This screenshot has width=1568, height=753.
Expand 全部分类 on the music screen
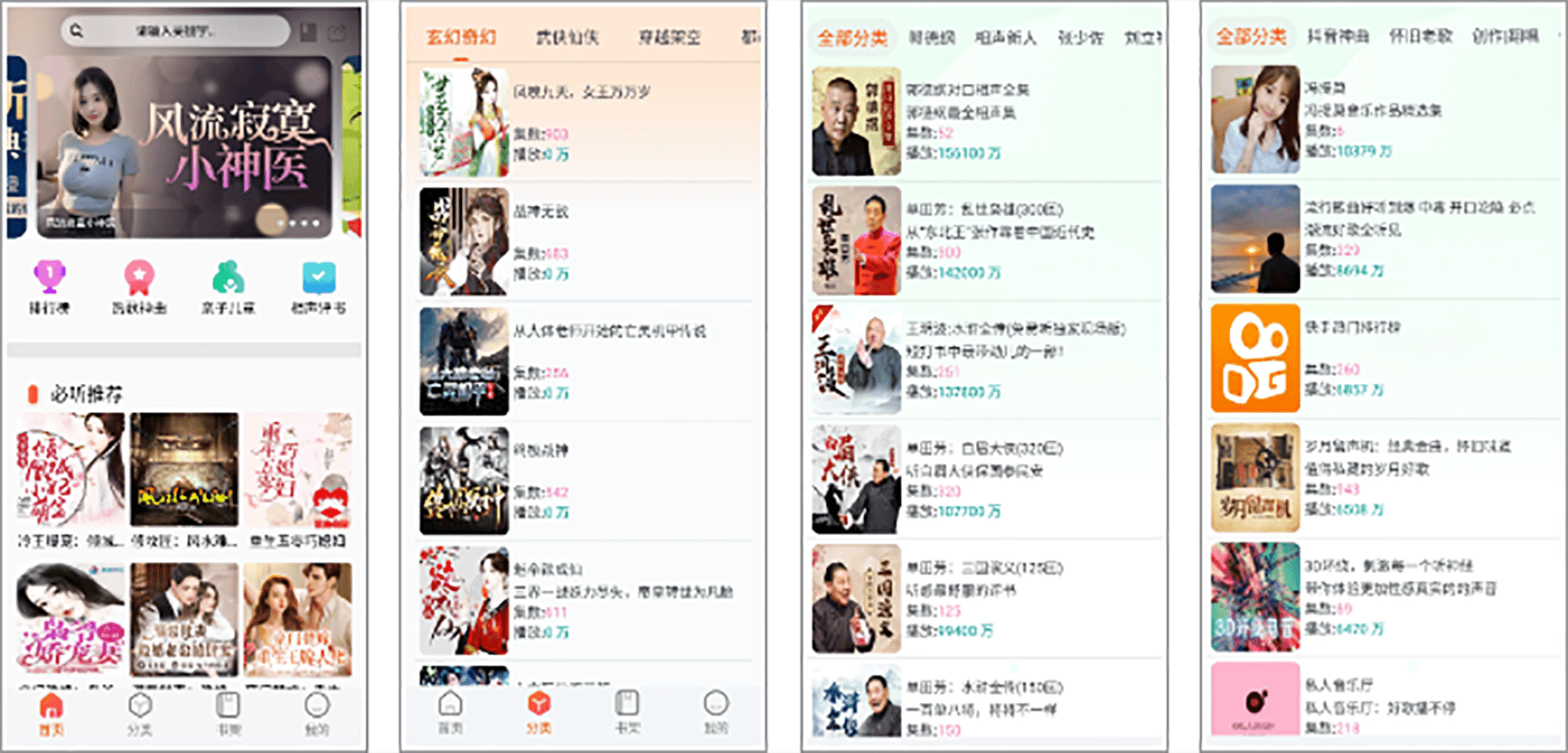coord(1251,35)
